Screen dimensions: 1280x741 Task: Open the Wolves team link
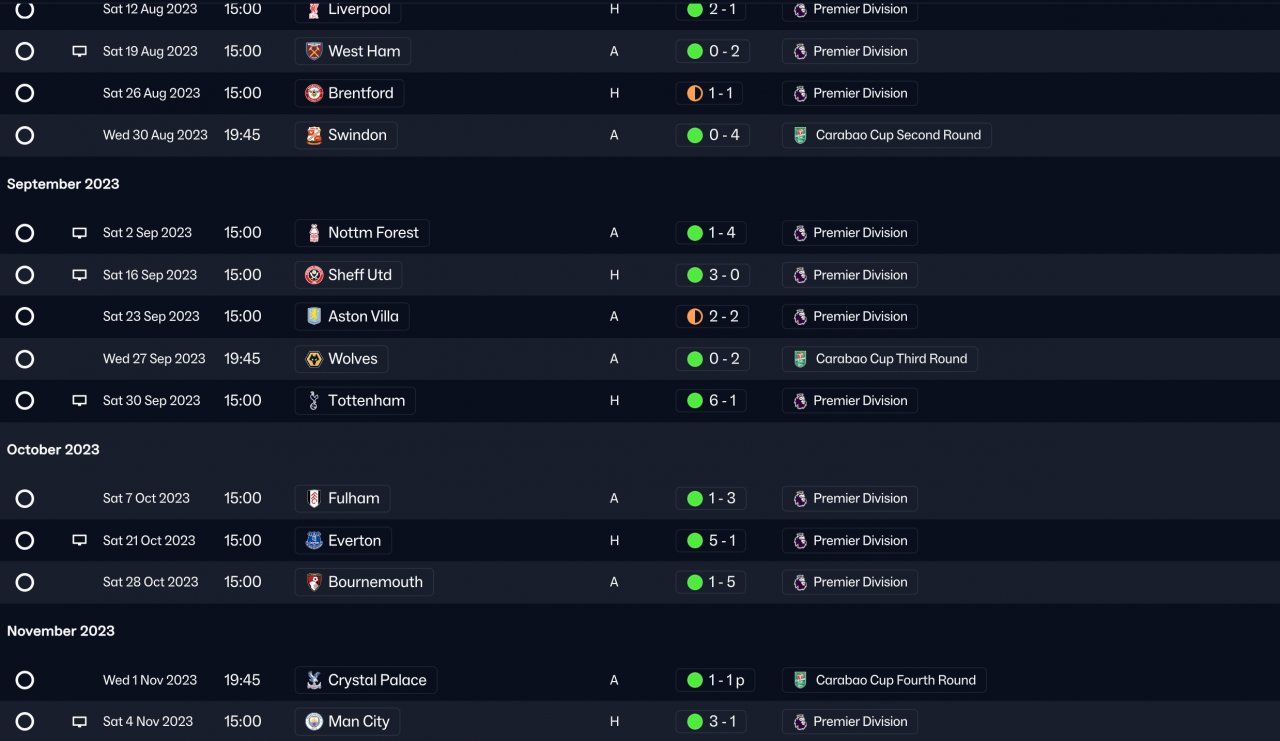[352, 359]
